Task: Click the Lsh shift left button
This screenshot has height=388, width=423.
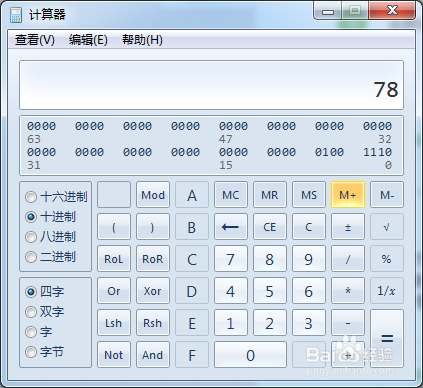Action: point(114,323)
